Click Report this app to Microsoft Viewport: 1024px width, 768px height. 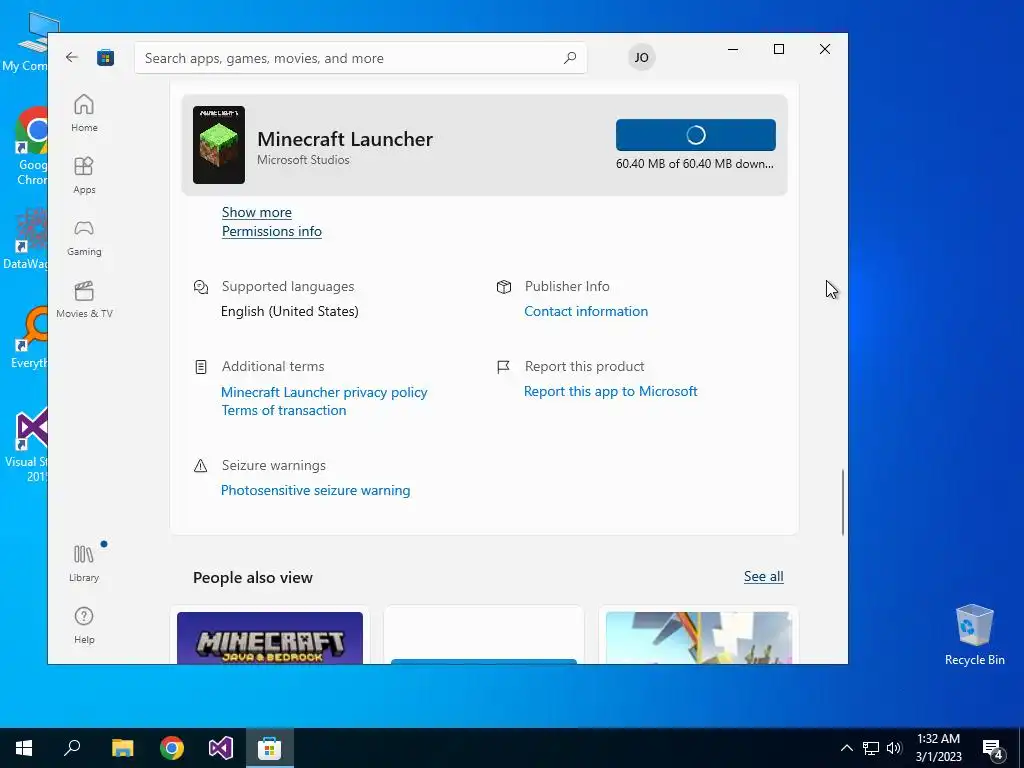click(611, 391)
